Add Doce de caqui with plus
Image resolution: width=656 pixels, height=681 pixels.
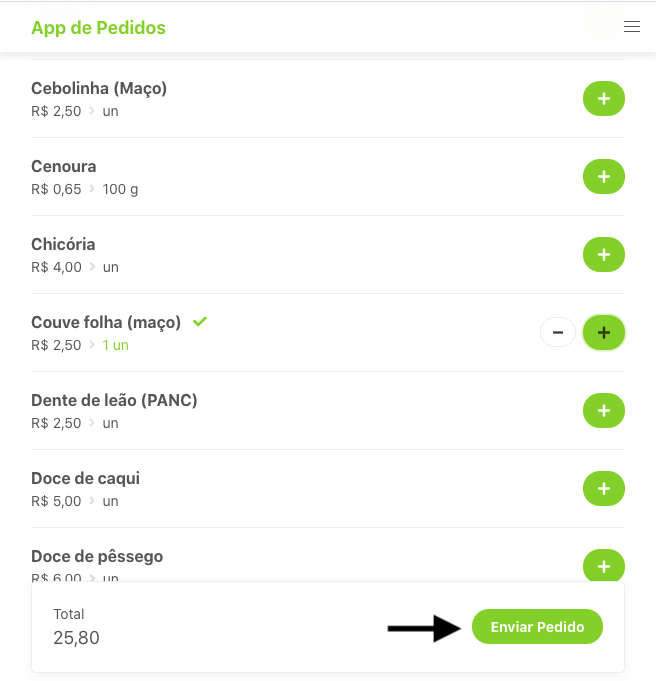click(603, 488)
